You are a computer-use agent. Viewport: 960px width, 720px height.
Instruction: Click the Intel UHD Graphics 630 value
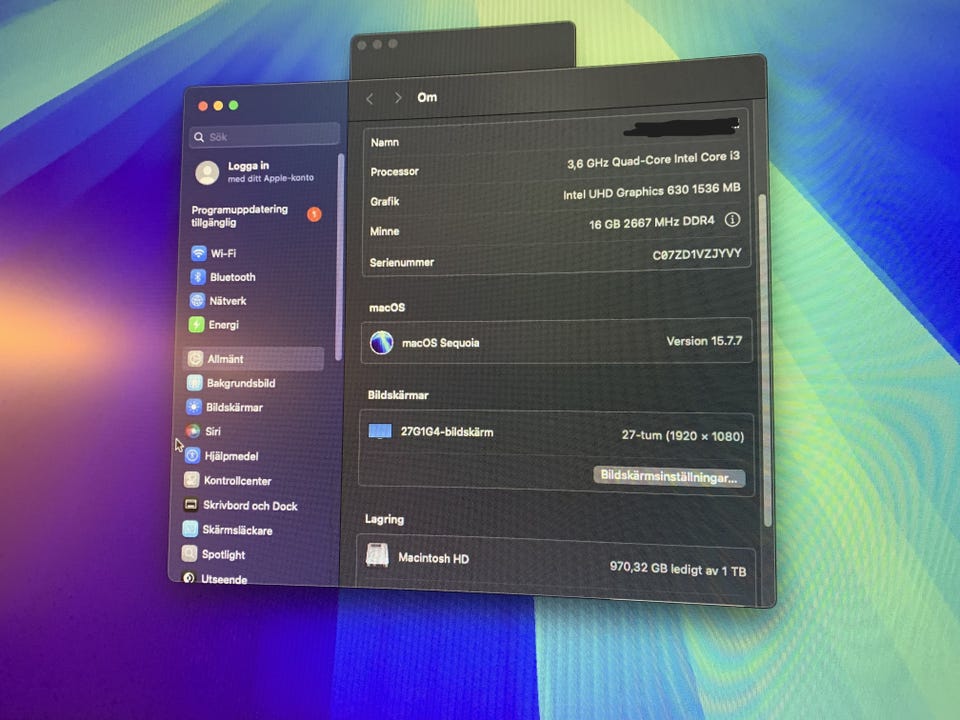coord(651,191)
